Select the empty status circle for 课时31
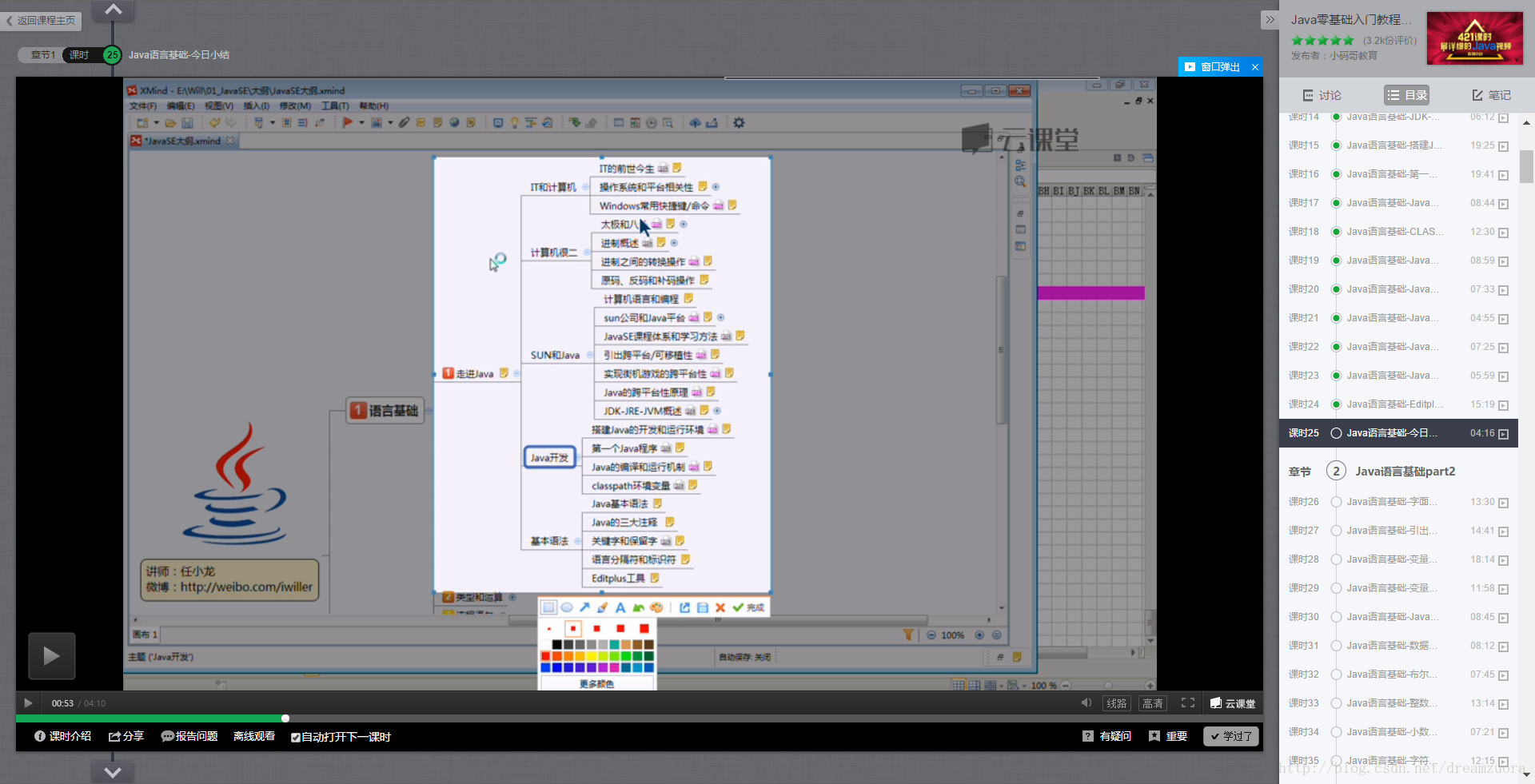Viewport: 1535px width, 784px height. coord(1335,646)
